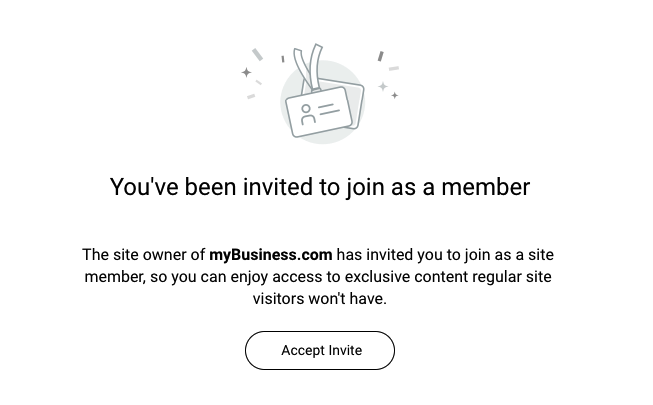Click the "member, so you can enjoy" text

176,277
